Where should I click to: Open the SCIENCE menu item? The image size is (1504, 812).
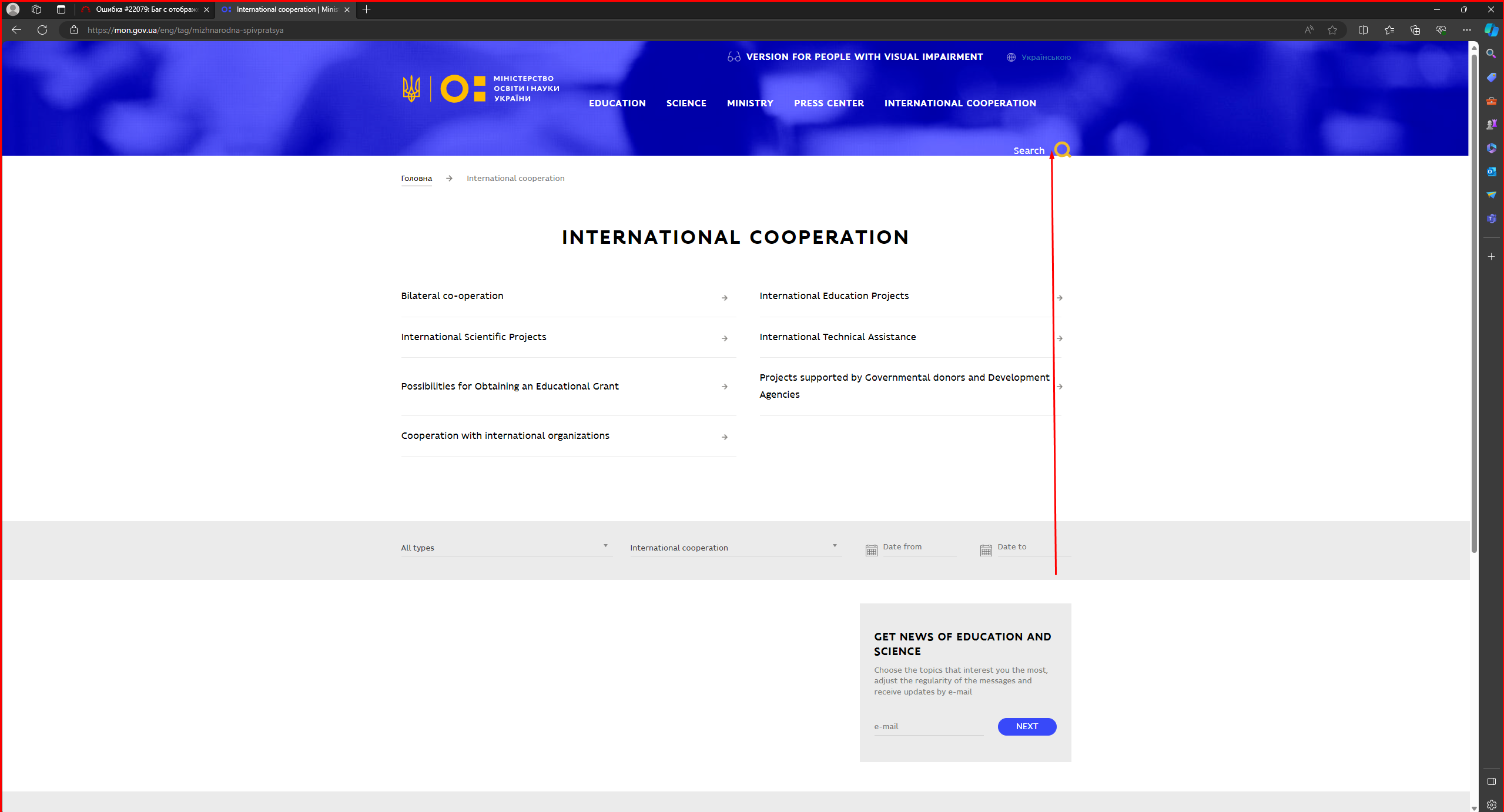[x=686, y=103]
